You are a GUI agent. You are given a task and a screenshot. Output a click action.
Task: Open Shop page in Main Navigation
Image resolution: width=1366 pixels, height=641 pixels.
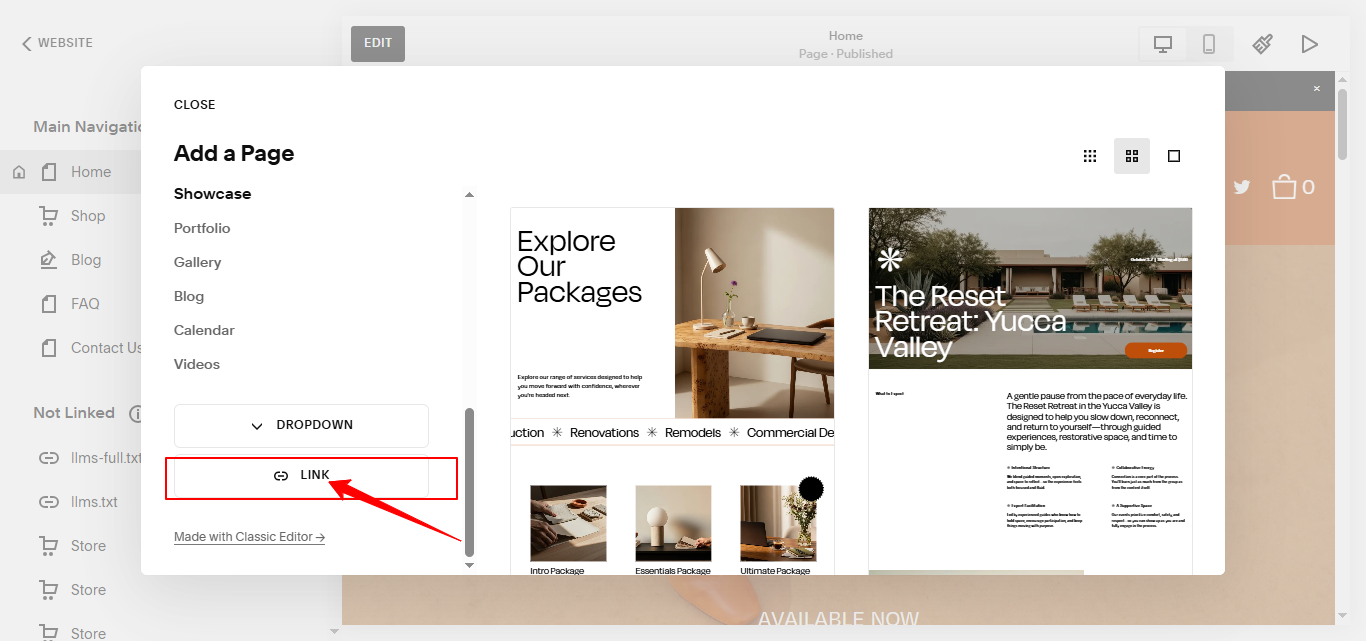pyautogui.click(x=88, y=216)
